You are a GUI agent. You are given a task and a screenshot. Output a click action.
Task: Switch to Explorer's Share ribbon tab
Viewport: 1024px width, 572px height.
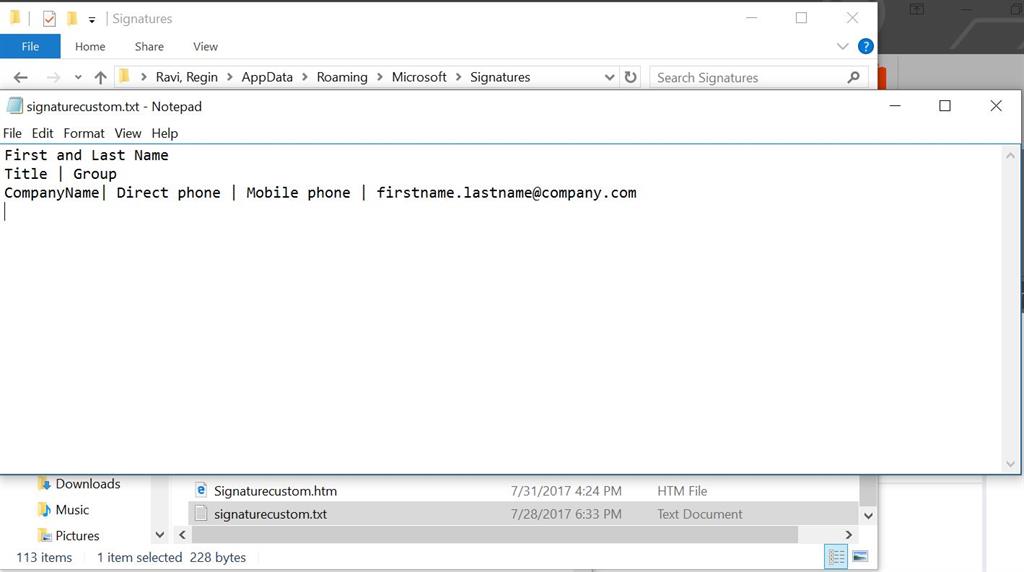[149, 46]
